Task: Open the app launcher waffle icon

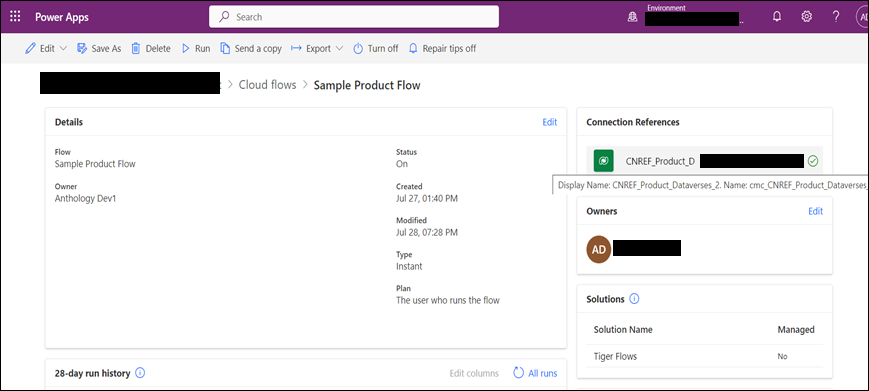Action: [16, 17]
